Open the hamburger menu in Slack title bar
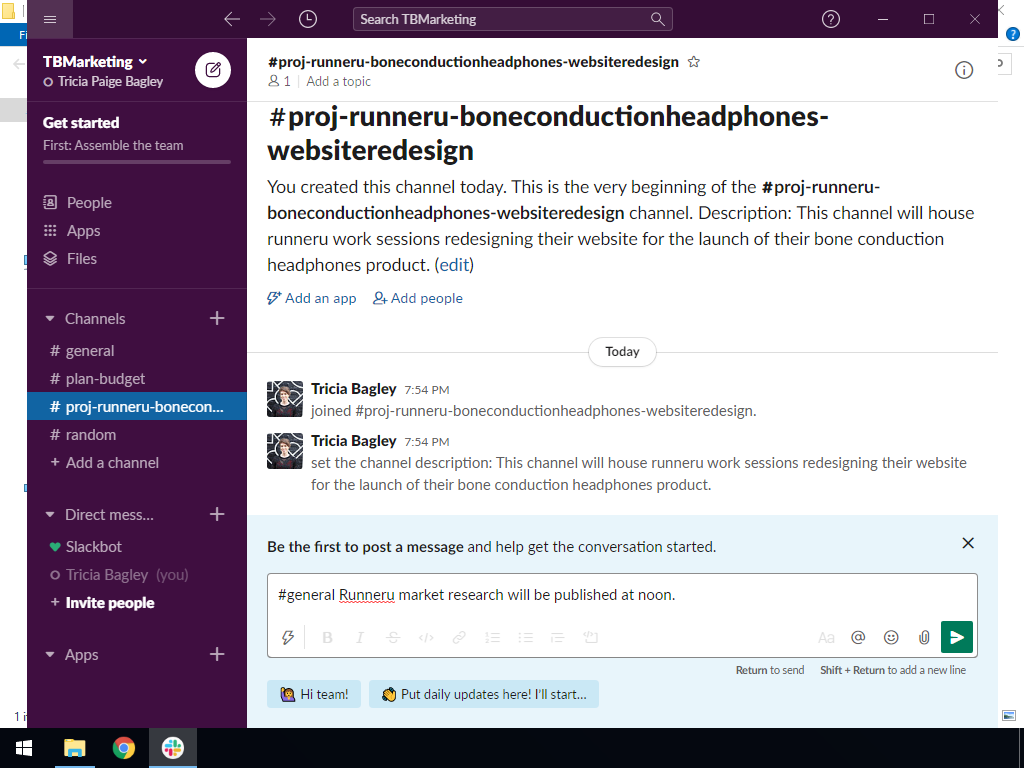 click(50, 19)
